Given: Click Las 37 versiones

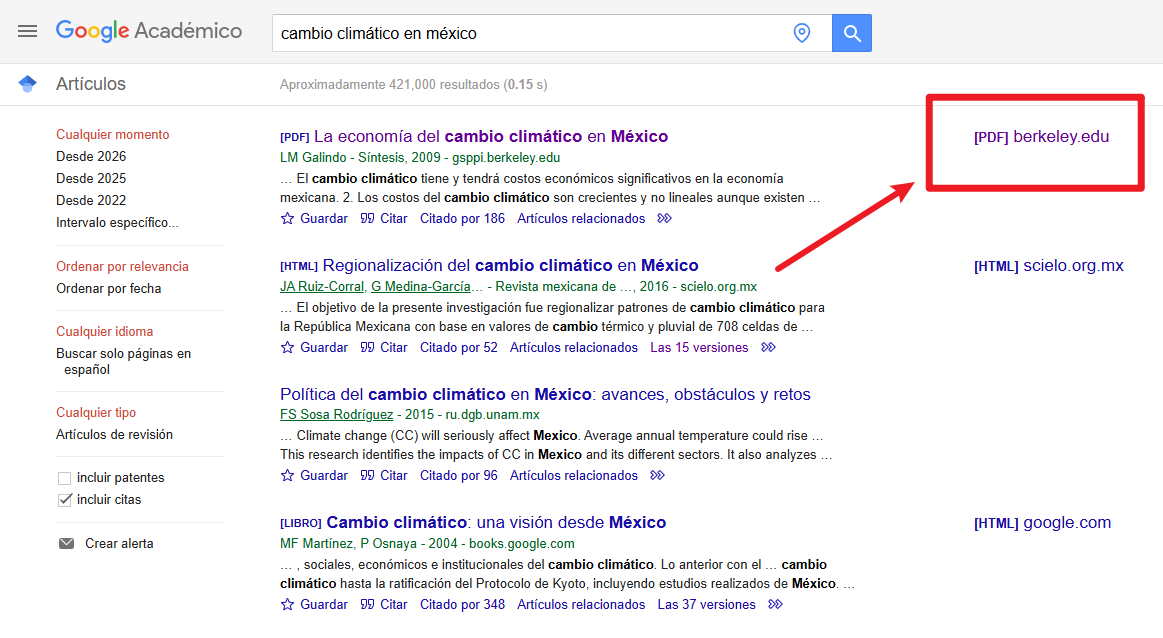Looking at the screenshot, I should 706,605.
